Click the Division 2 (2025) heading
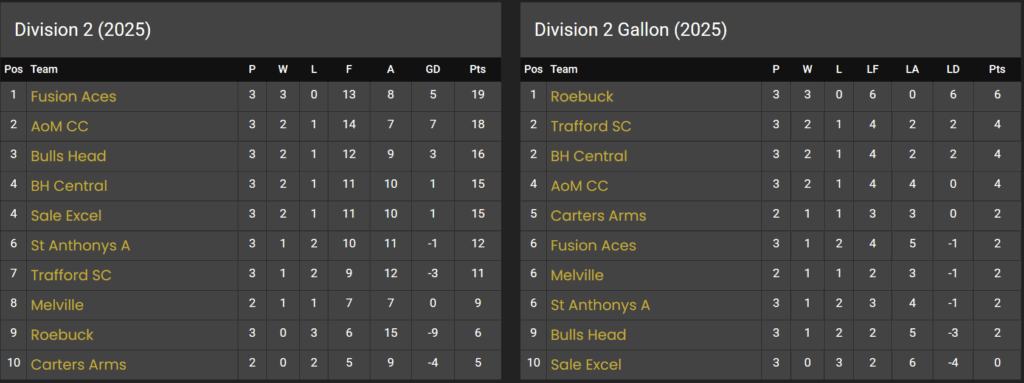The image size is (1024, 383). pyautogui.click(x=83, y=30)
